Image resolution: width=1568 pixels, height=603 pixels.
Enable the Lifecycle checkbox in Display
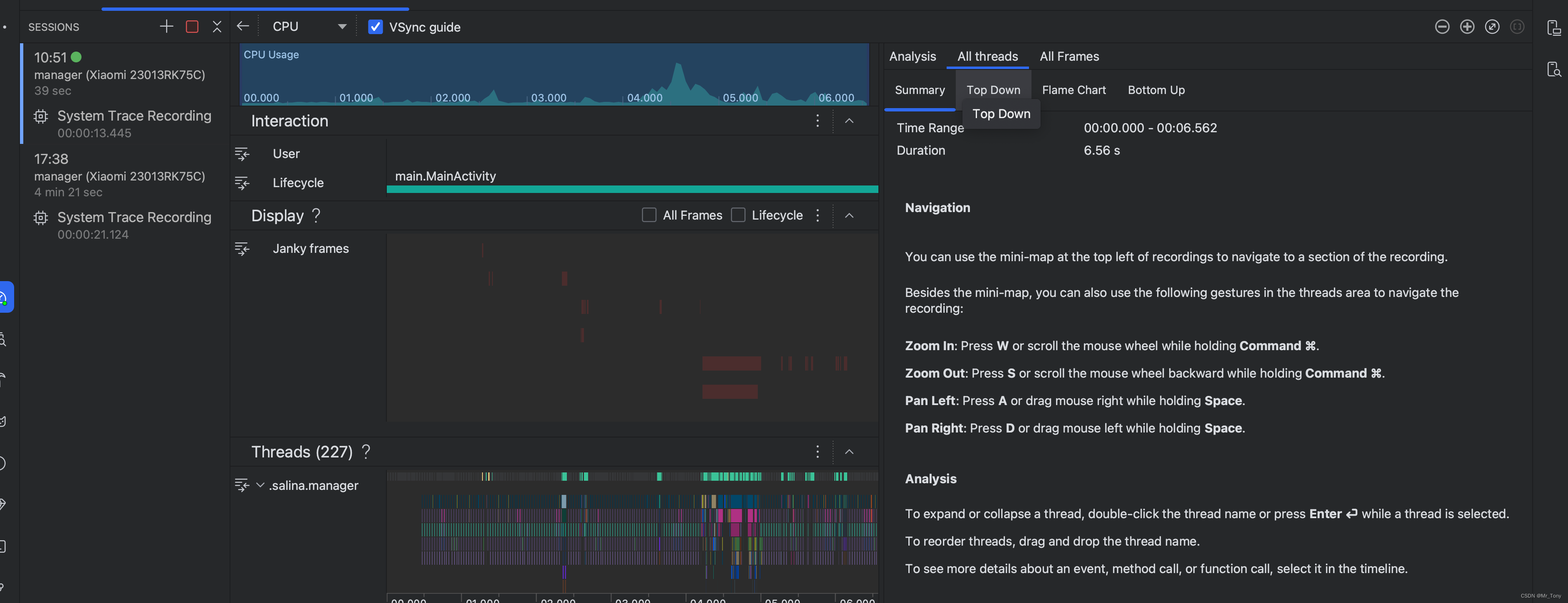click(x=738, y=215)
